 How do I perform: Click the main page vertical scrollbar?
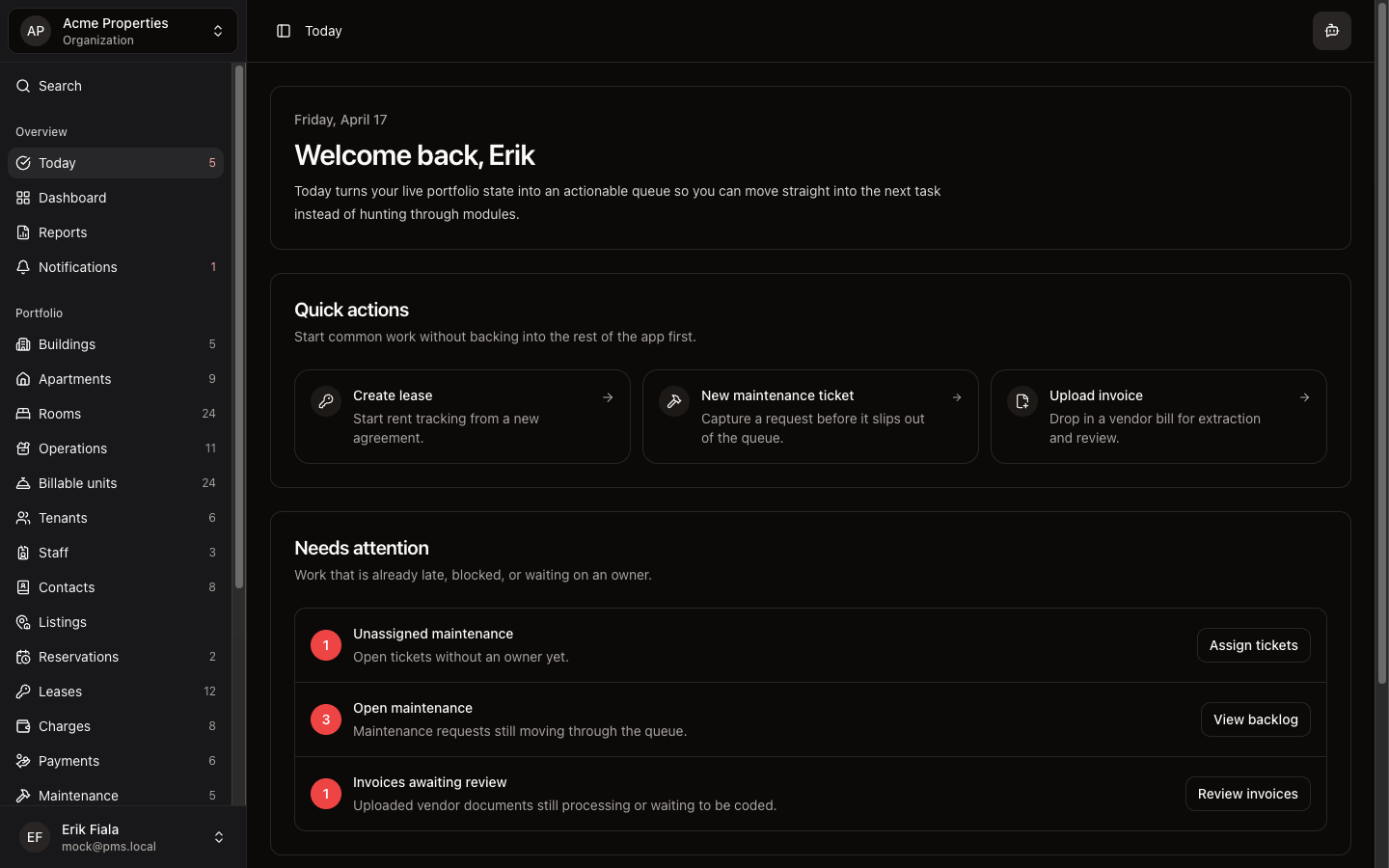tap(1381, 347)
